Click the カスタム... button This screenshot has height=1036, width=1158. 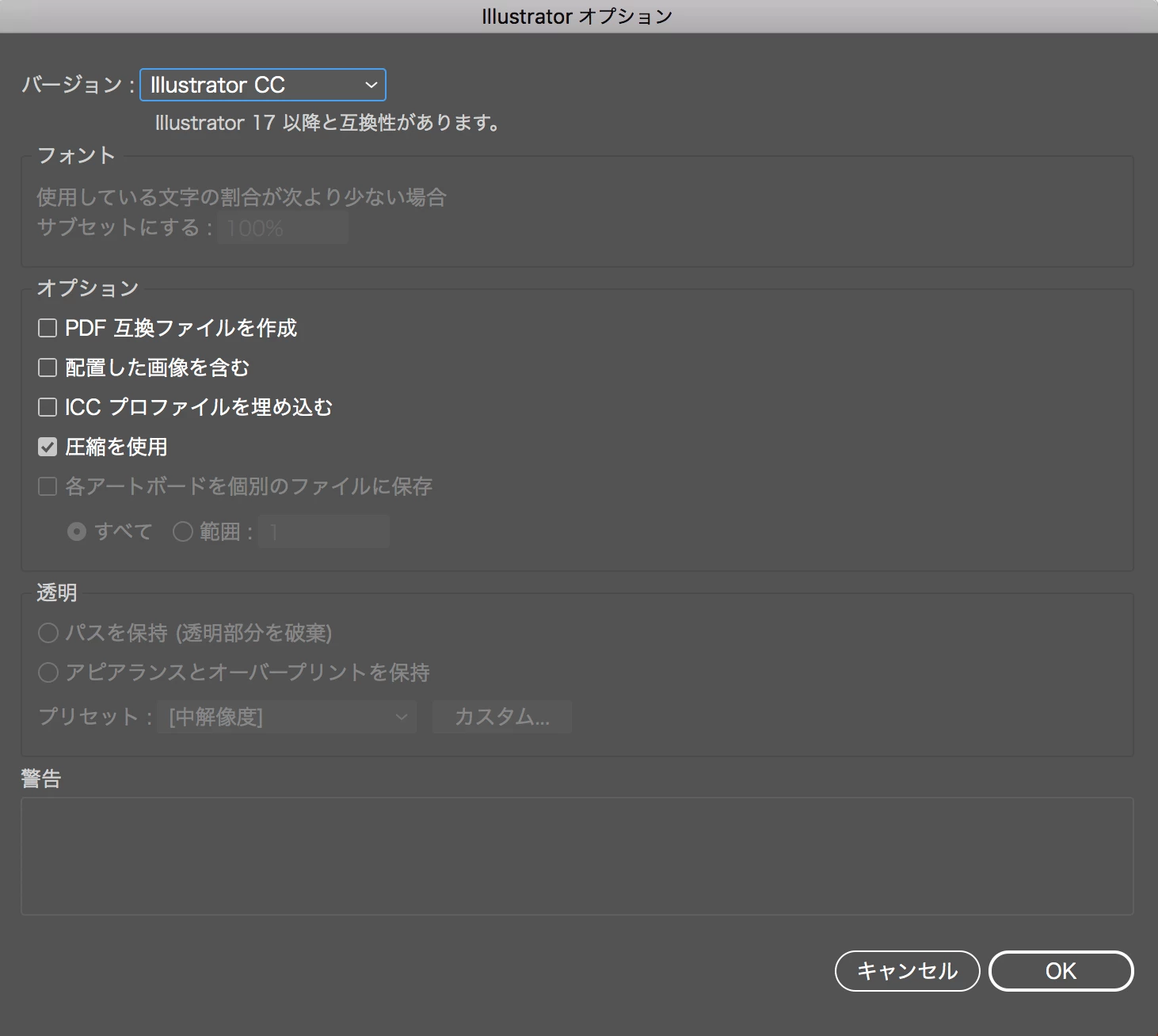pos(502,717)
